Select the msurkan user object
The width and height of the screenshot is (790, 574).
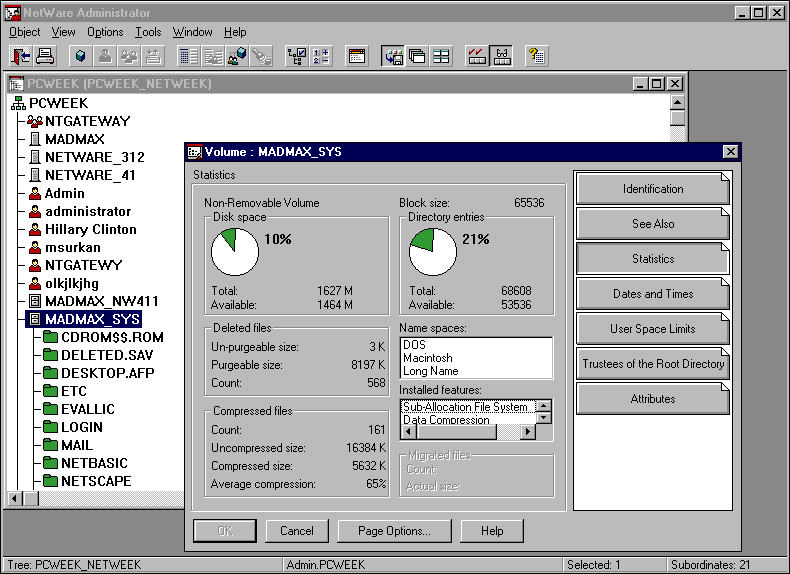click(64, 247)
